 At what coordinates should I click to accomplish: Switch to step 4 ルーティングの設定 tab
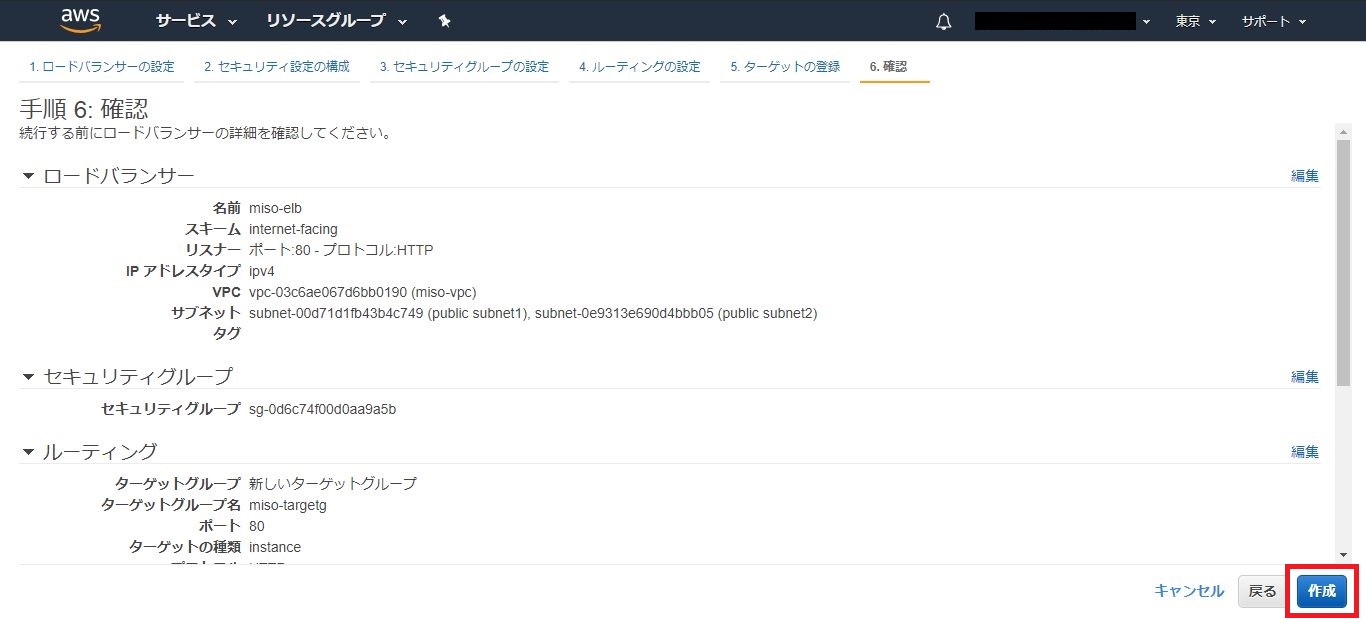tap(639, 67)
